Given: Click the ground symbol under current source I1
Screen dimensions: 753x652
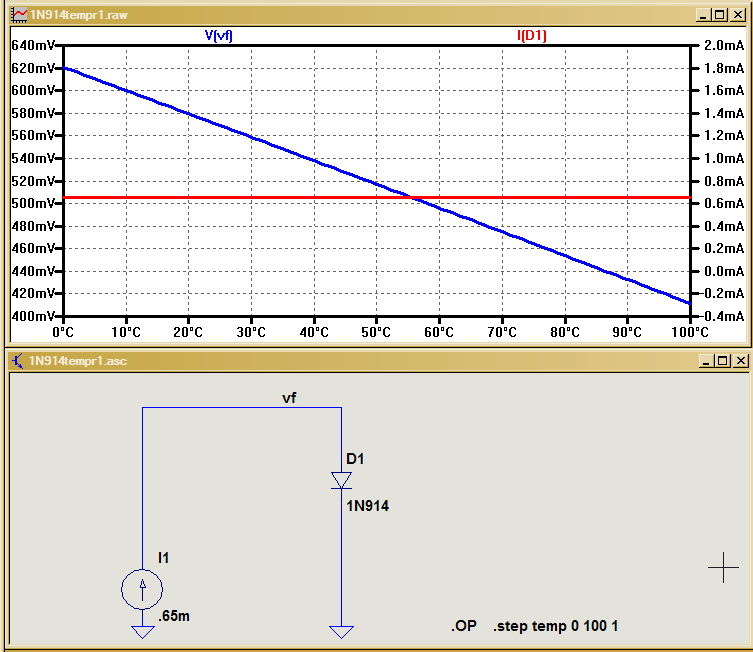Looking at the screenshot, I should pos(143,632).
